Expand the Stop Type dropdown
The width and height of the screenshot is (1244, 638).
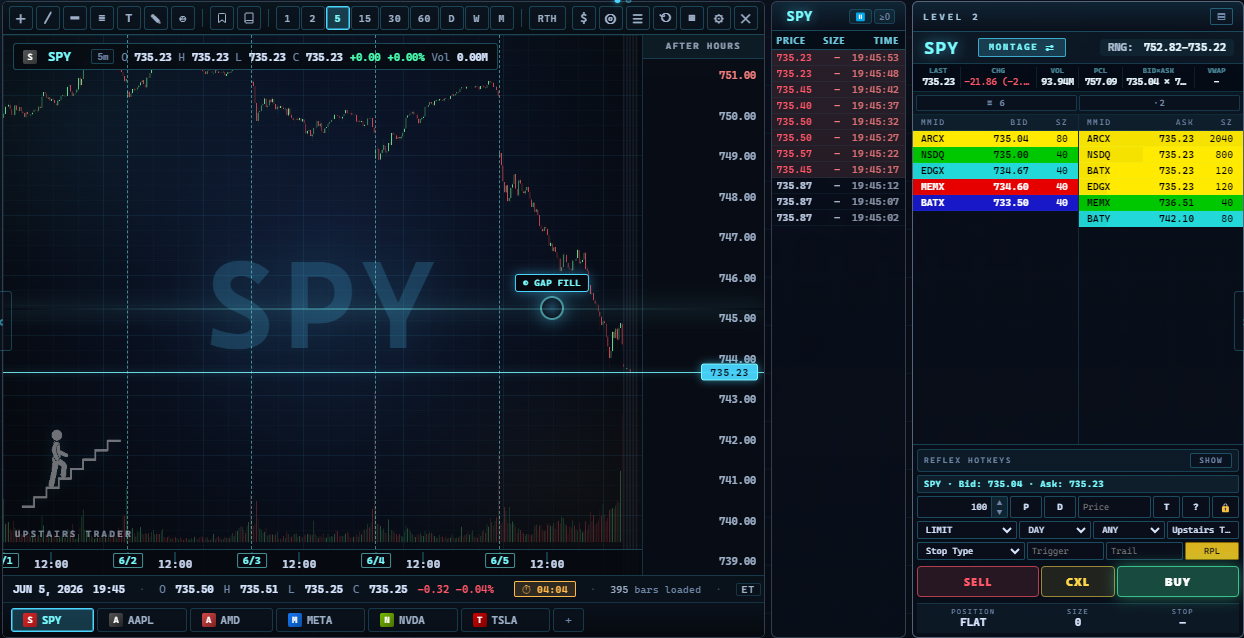tap(970, 551)
